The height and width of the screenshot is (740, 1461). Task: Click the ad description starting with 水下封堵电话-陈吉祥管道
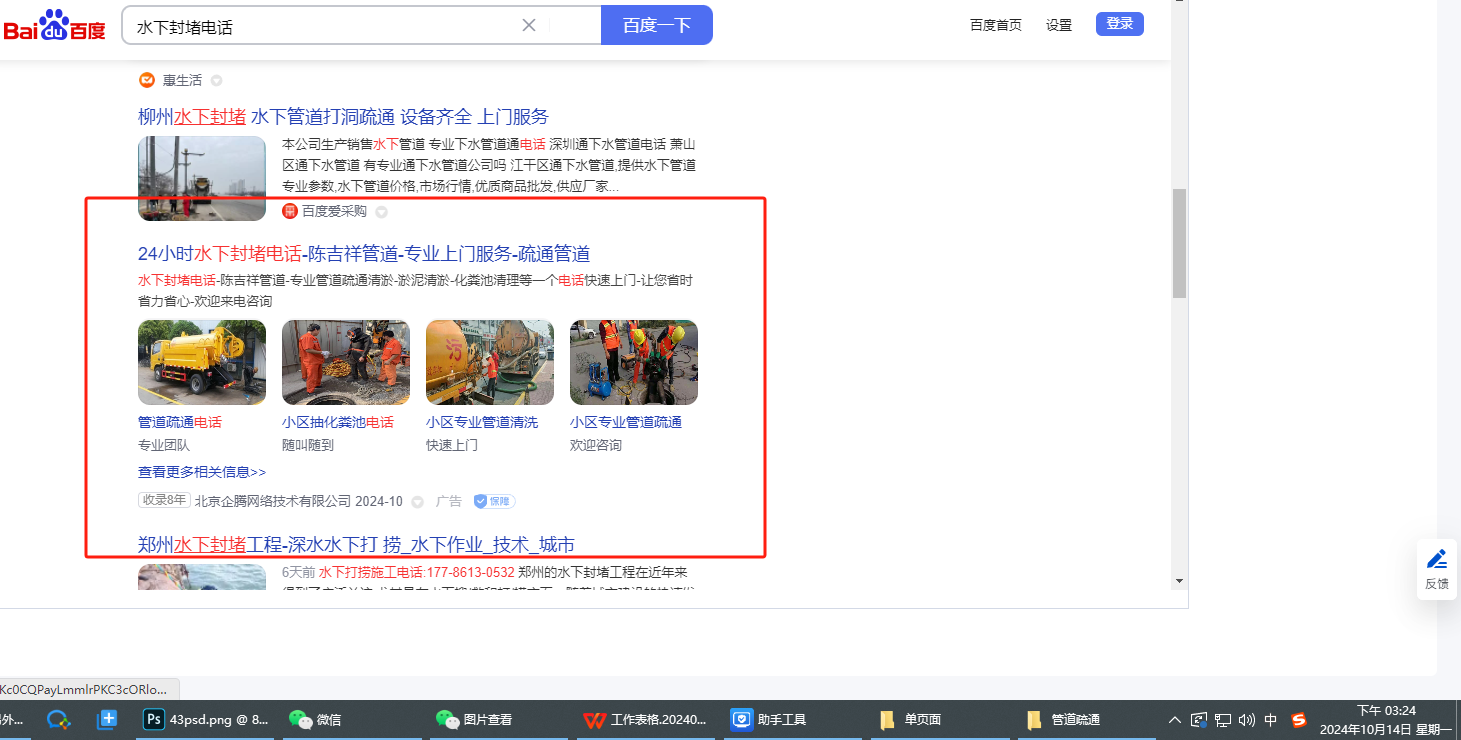point(415,291)
